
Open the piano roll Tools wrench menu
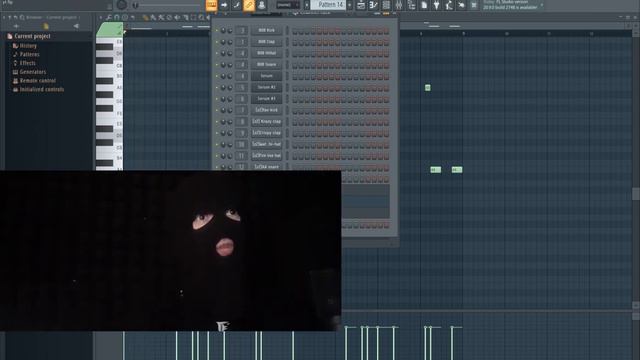tap(109, 18)
